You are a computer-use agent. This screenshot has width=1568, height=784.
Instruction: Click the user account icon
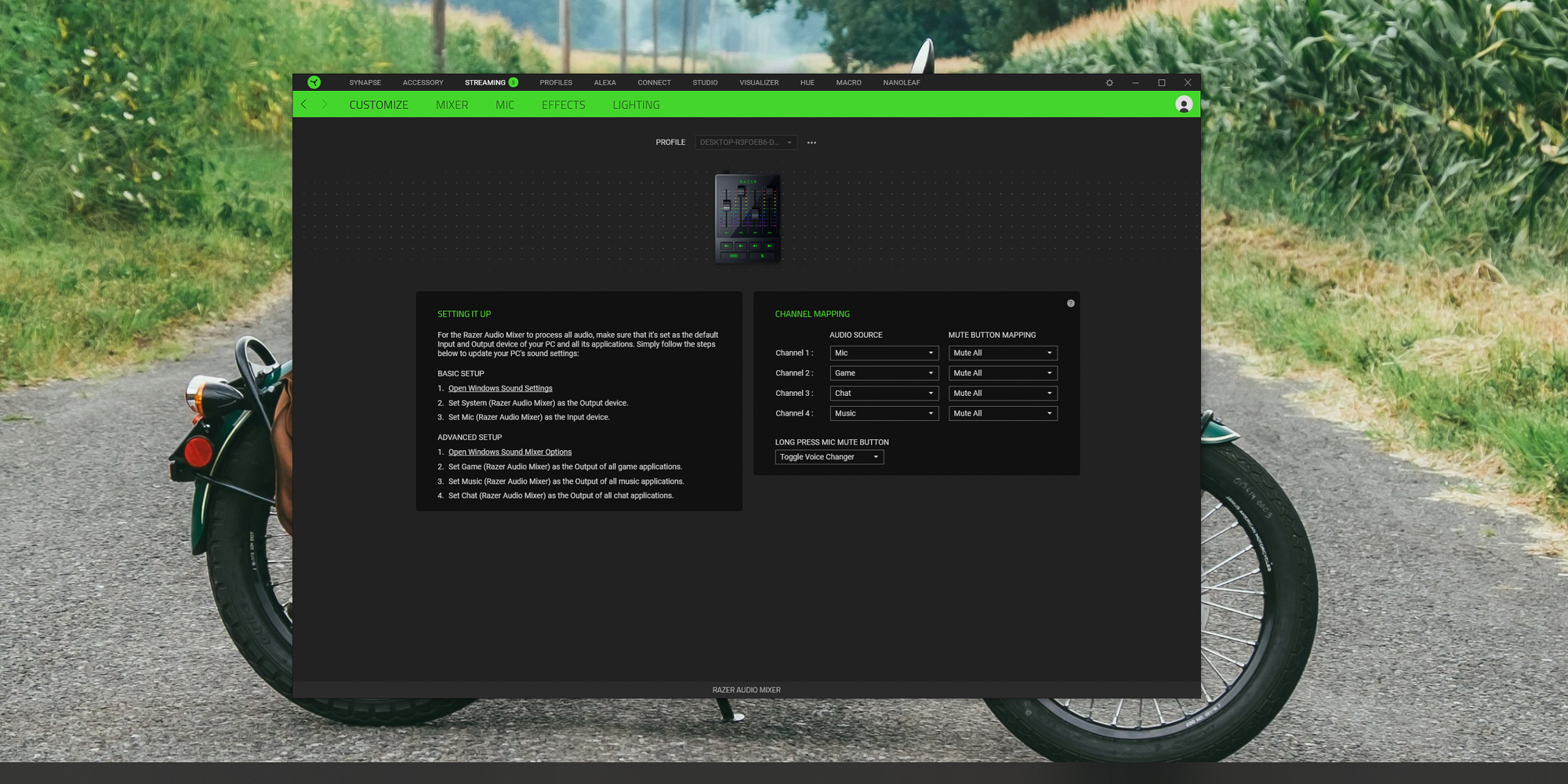coord(1183,103)
